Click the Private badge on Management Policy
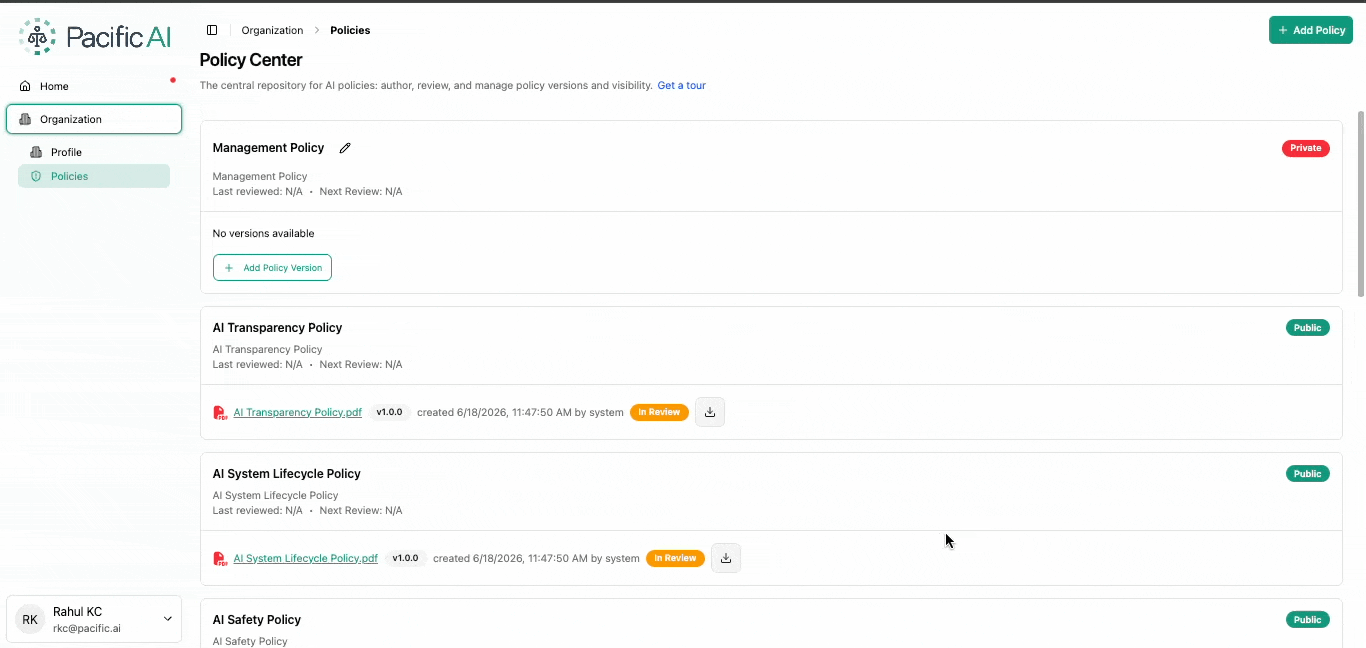The height and width of the screenshot is (648, 1366). point(1306,148)
